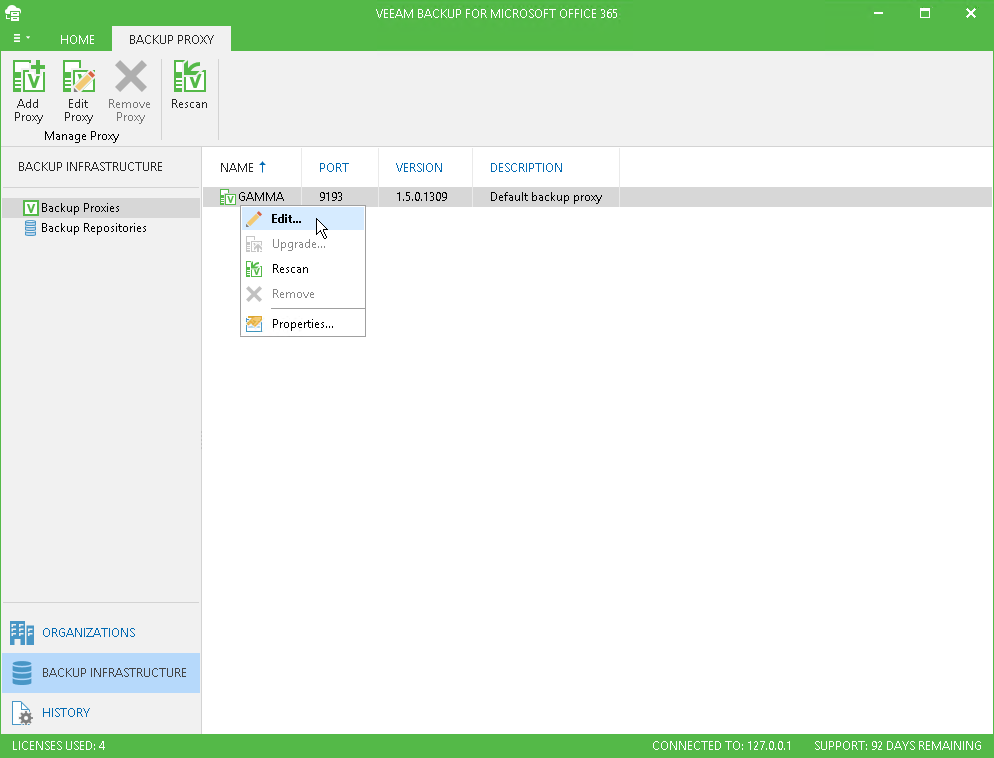Minimize the Veeam window

(x=879, y=13)
